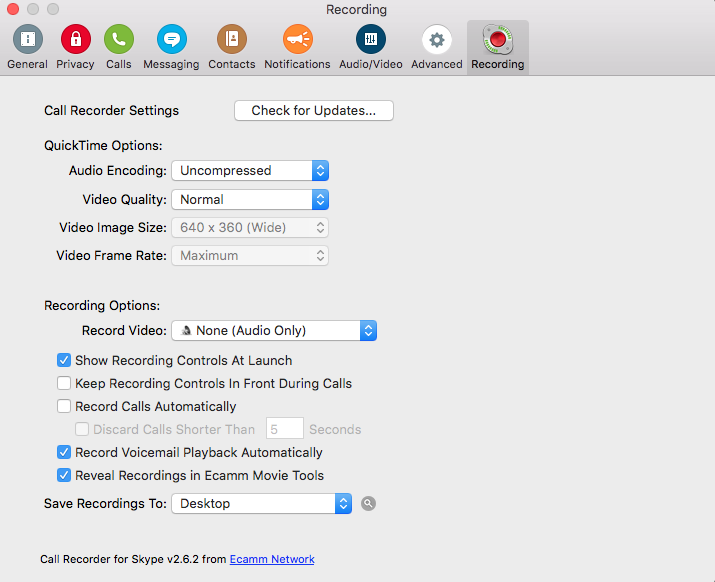Open the Video Frame Rate dropdown

pos(250,255)
